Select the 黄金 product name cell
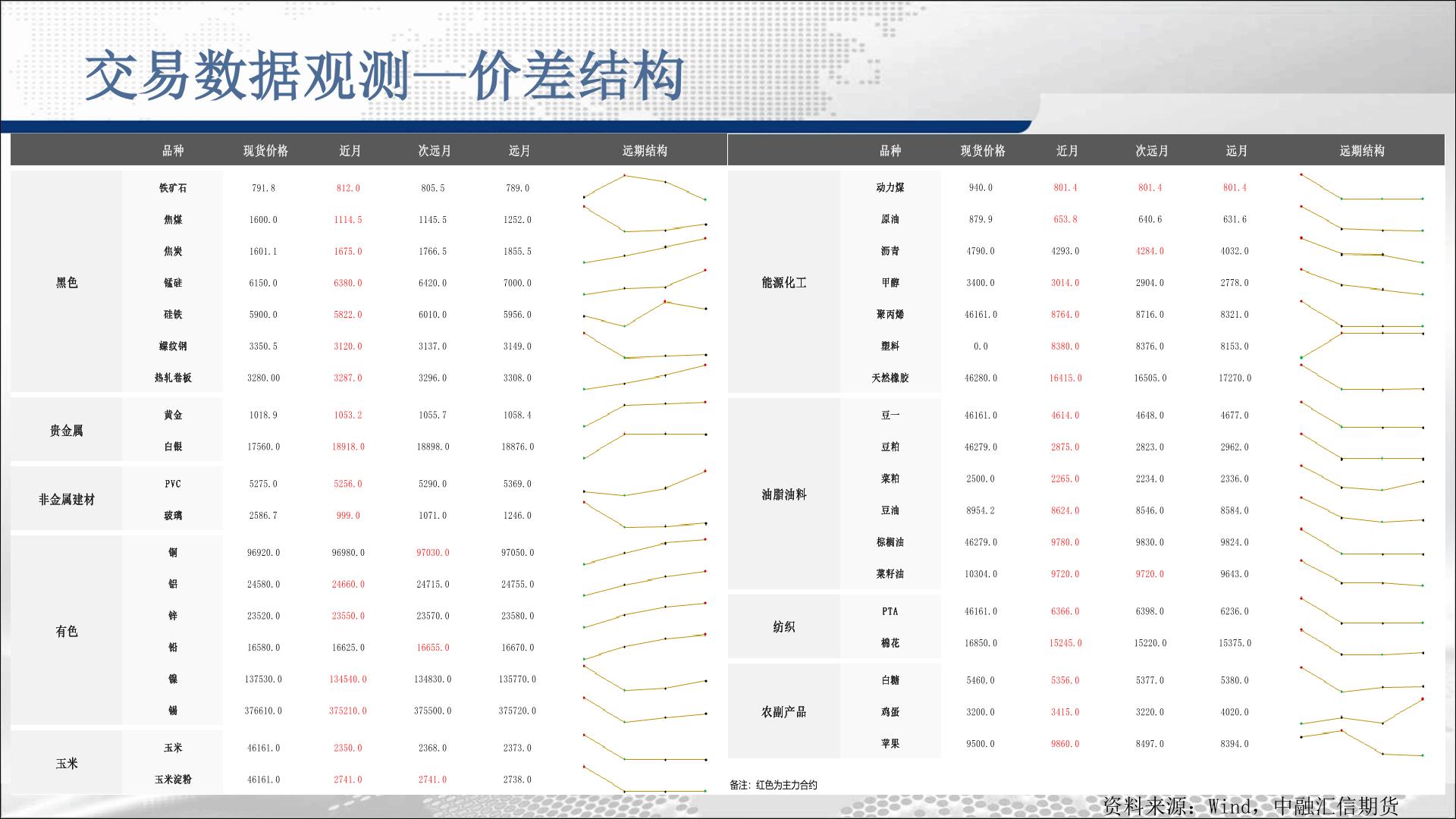Screen dimensions: 1456x819 click(x=173, y=415)
